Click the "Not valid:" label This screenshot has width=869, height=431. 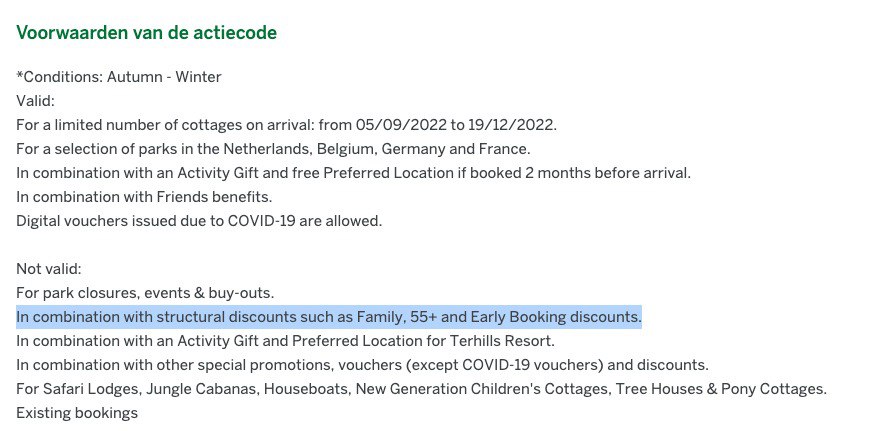pyautogui.click(x=48, y=269)
